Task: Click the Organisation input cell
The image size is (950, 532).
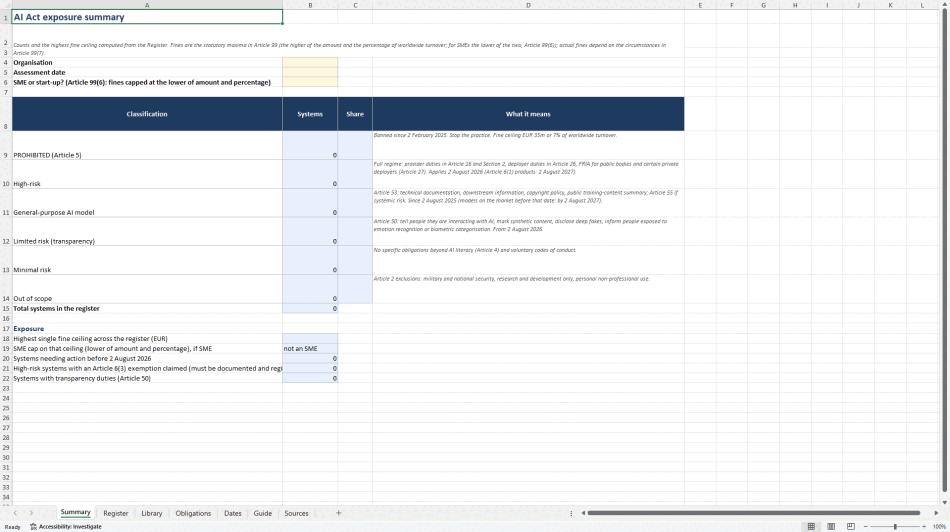Action: (x=310, y=62)
